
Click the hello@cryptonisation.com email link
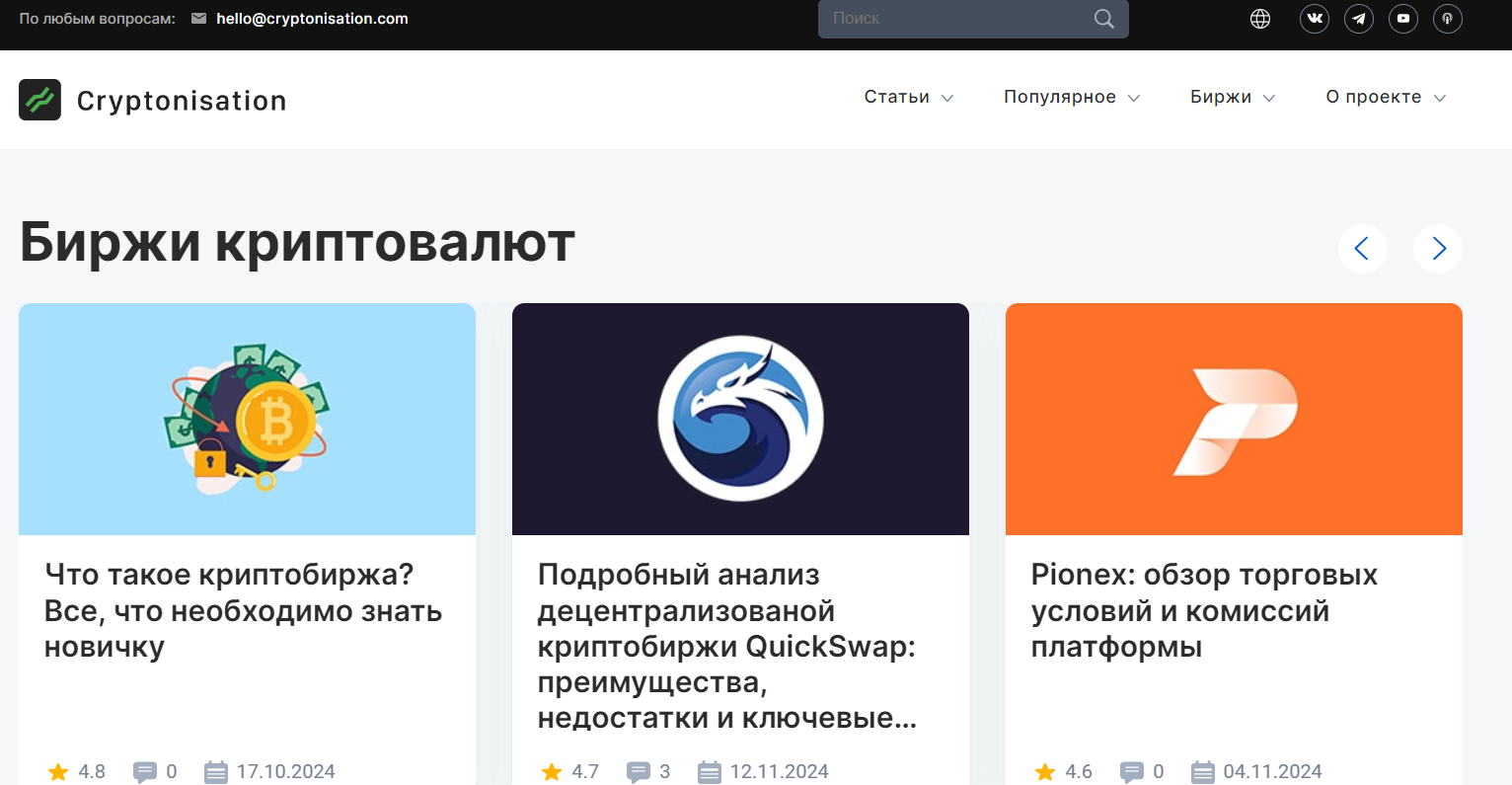point(312,19)
